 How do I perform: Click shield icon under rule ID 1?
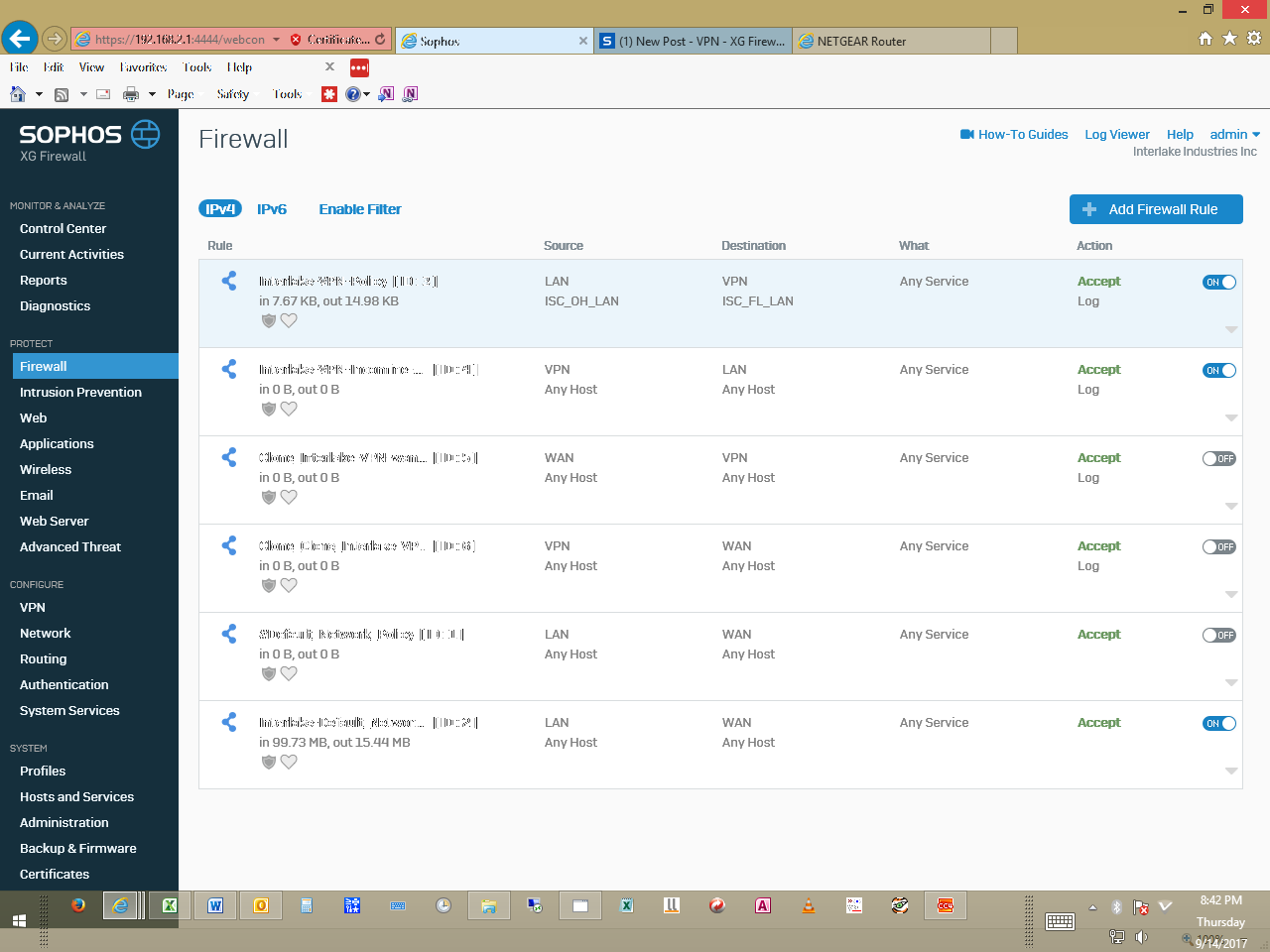click(x=268, y=673)
